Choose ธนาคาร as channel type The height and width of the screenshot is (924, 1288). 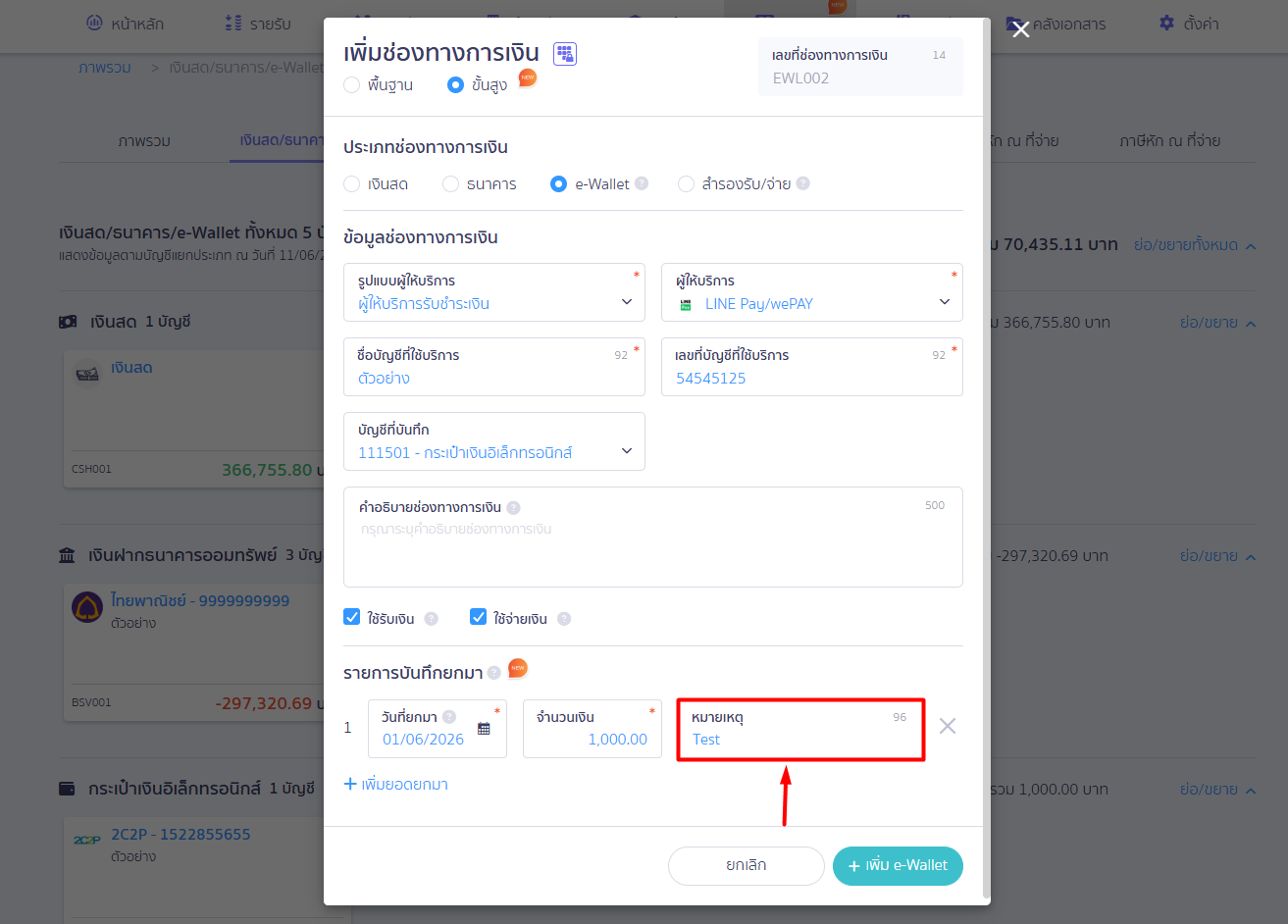pyautogui.click(x=450, y=183)
